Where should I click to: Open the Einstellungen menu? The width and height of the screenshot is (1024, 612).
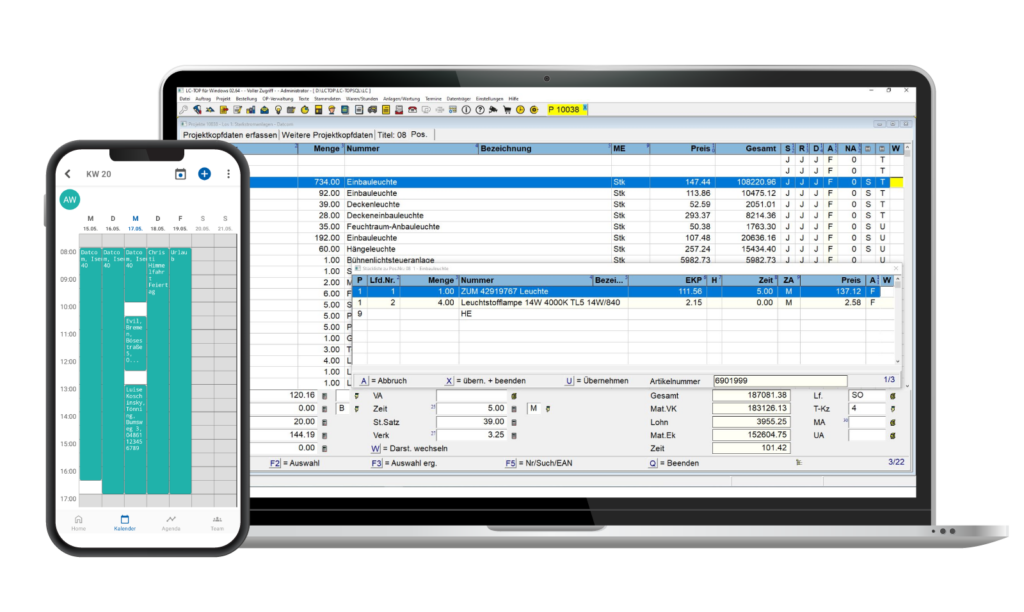pos(489,99)
